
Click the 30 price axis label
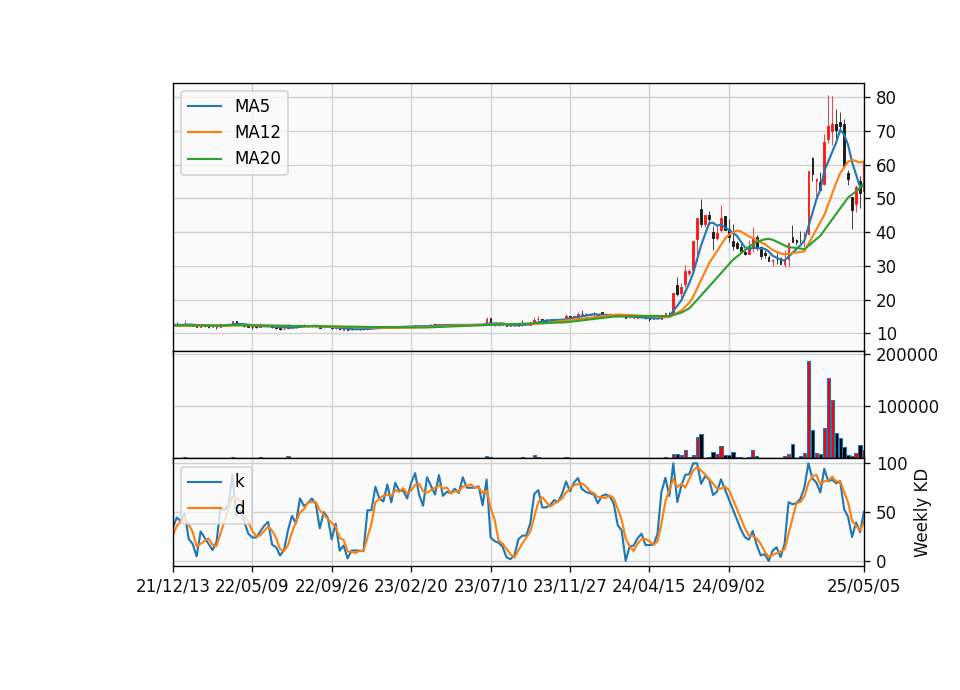click(886, 267)
